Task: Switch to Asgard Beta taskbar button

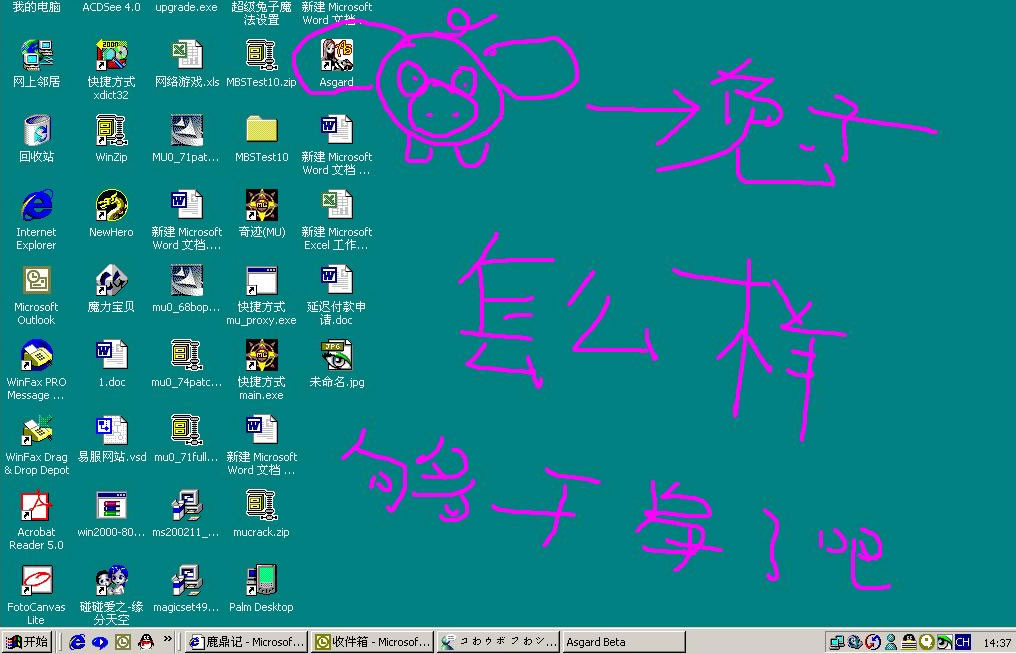Action: [623, 642]
